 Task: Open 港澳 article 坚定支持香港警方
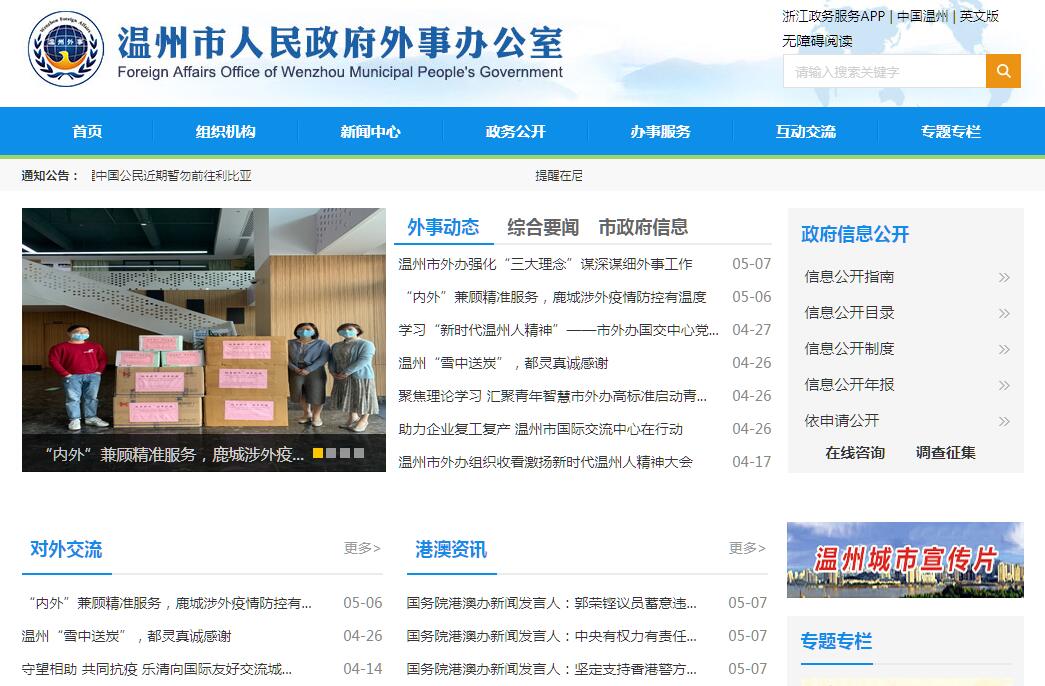pyautogui.click(x=552, y=669)
